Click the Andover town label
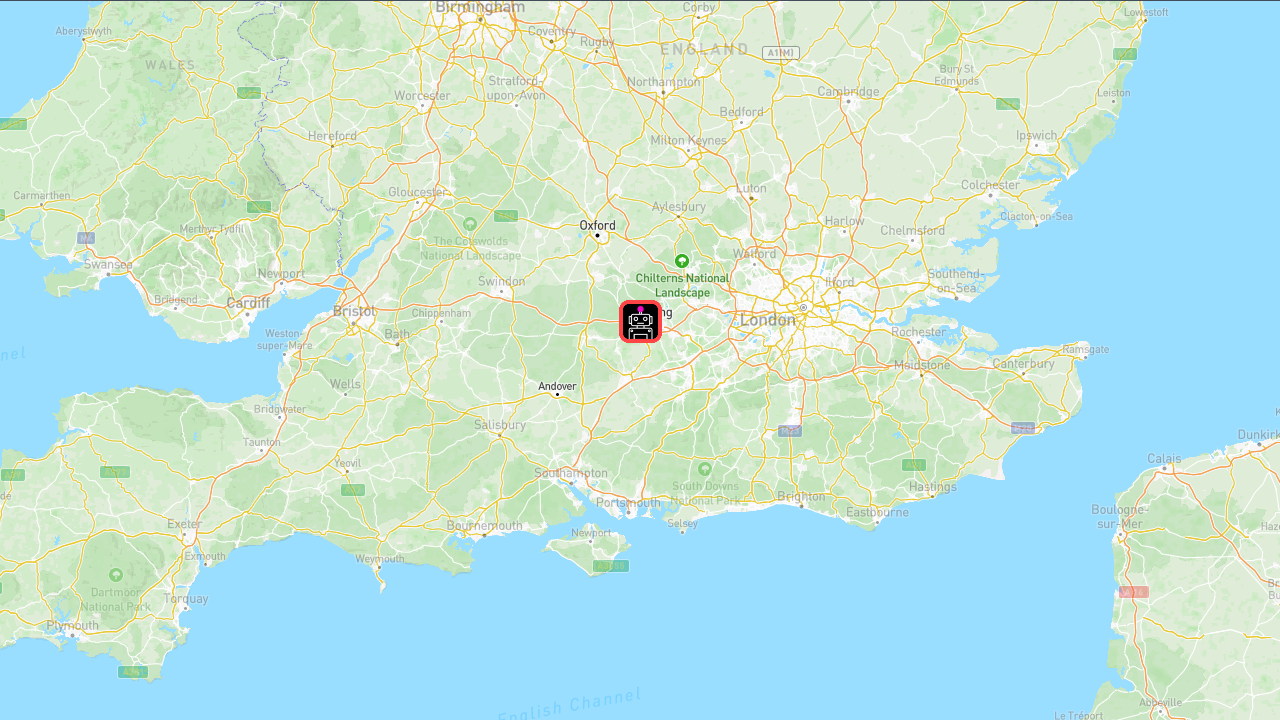 (x=557, y=386)
